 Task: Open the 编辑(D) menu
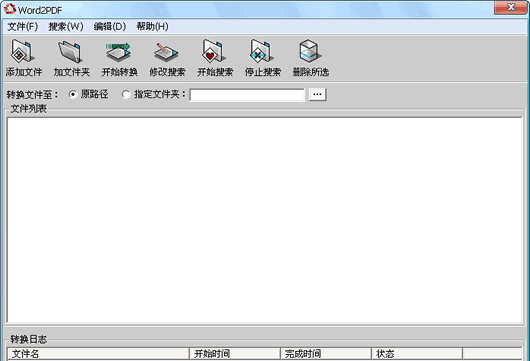pyautogui.click(x=110, y=26)
